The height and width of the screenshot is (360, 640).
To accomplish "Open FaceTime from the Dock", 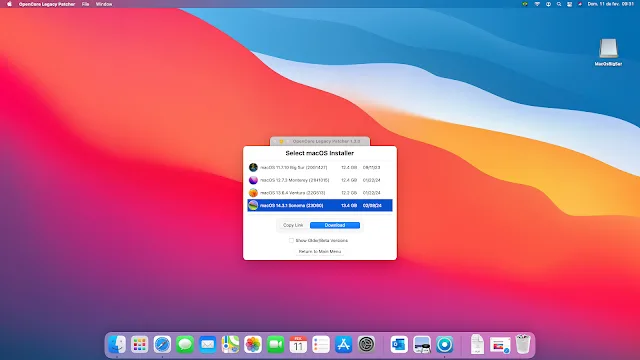I will [x=276, y=344].
